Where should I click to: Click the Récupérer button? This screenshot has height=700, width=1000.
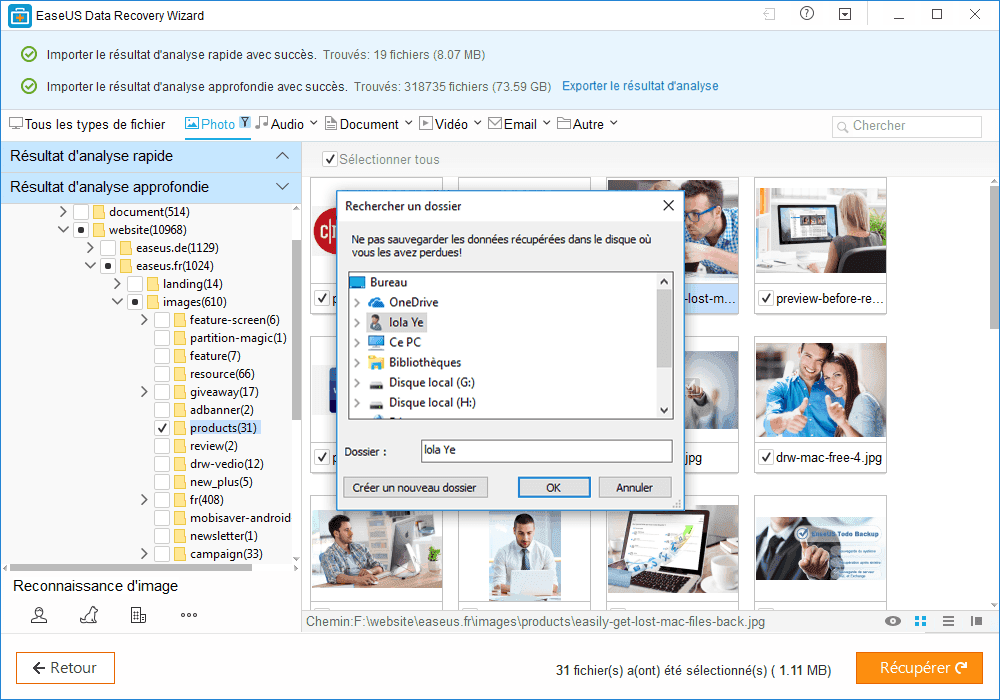(919, 667)
